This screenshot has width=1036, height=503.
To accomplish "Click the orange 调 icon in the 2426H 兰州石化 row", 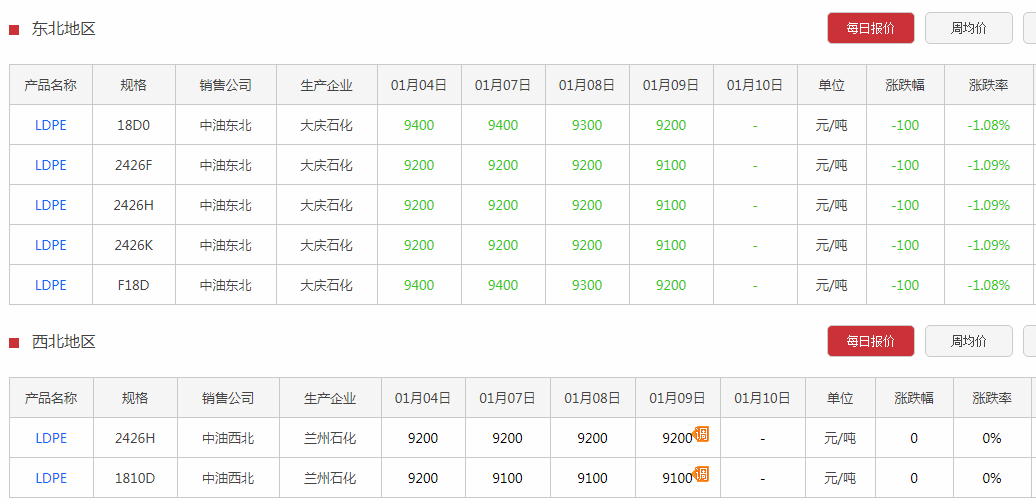I will [x=701, y=434].
